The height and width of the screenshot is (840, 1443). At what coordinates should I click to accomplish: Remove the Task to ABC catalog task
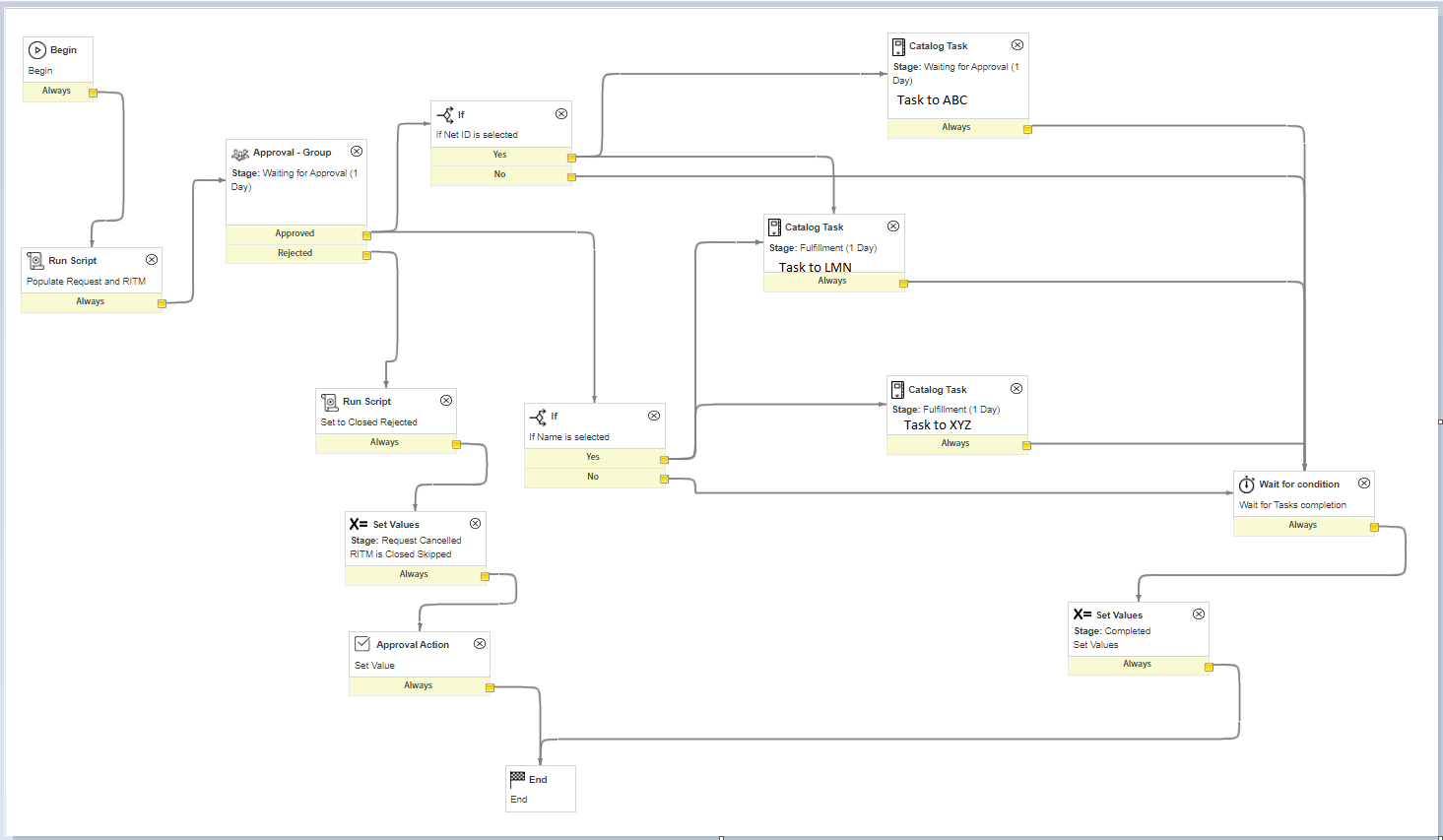(1017, 45)
